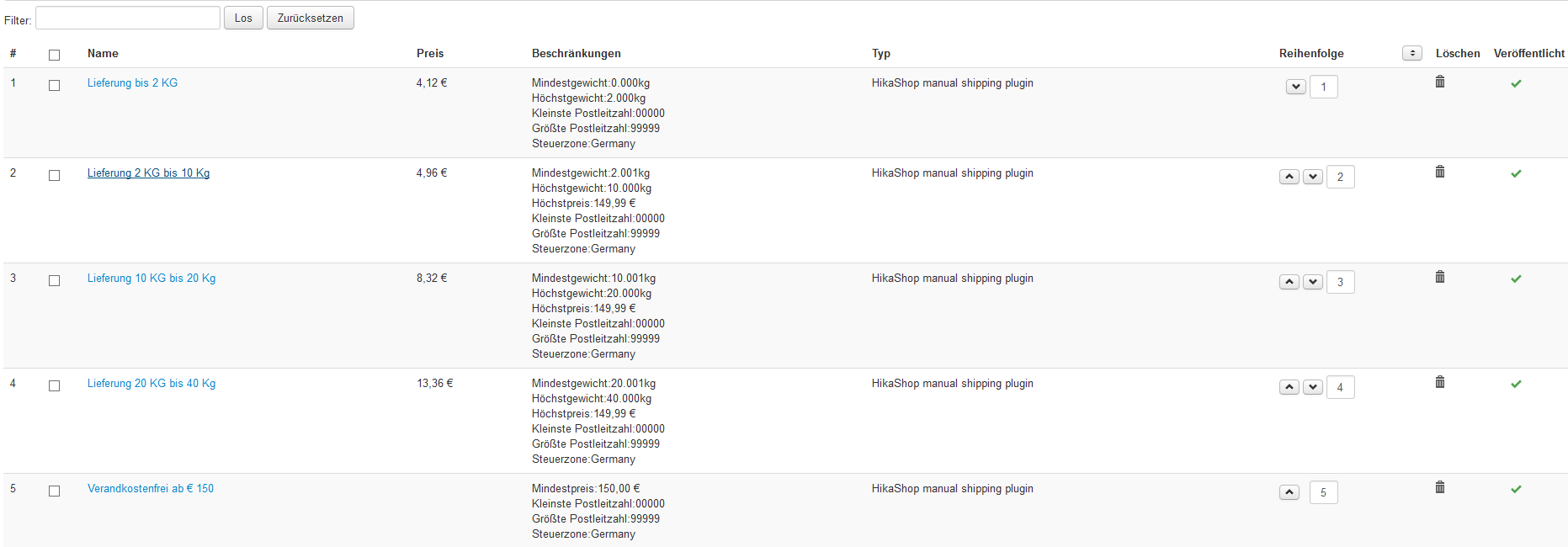Image resolution: width=1568 pixels, height=547 pixels.
Task: Move Lieferung 2 KG bis 10 Kg up
Action: pos(1289,177)
